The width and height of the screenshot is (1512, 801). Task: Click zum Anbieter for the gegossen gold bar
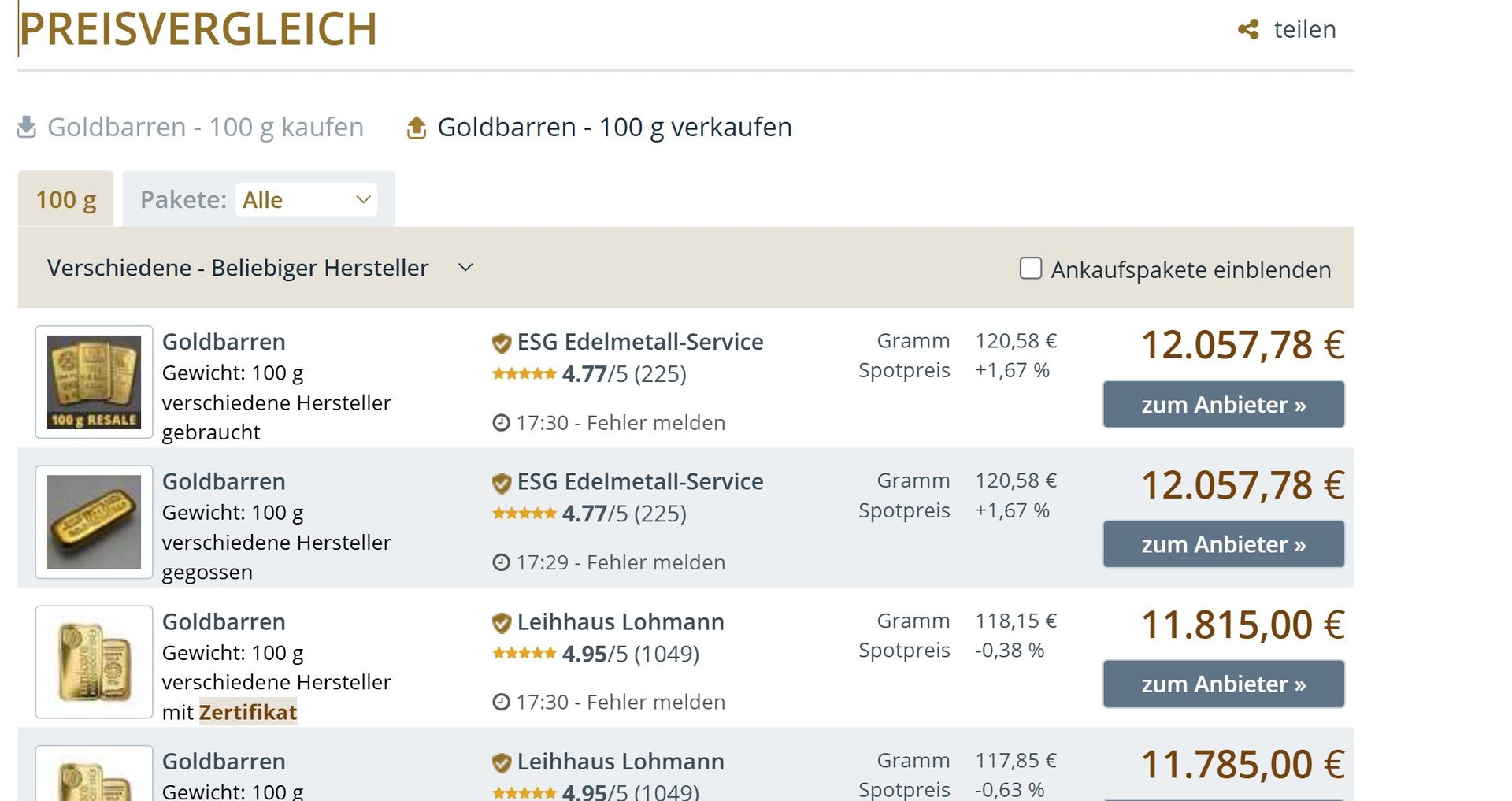coord(1223,544)
